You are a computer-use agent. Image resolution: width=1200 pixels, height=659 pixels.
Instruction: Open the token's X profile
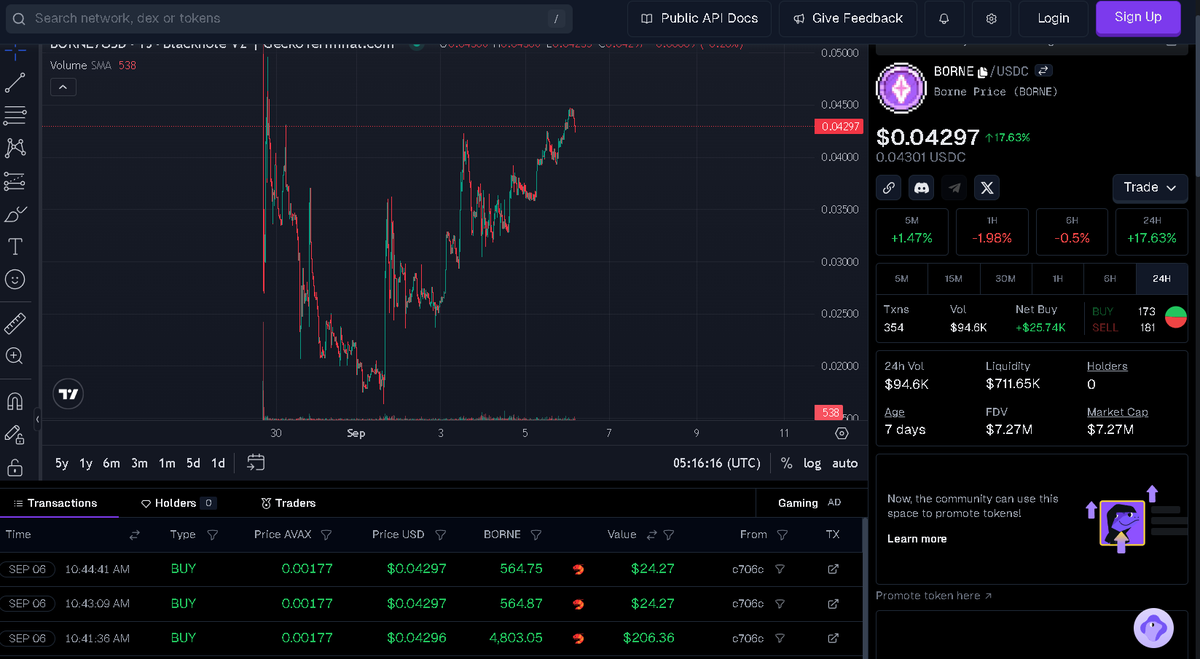coord(986,187)
